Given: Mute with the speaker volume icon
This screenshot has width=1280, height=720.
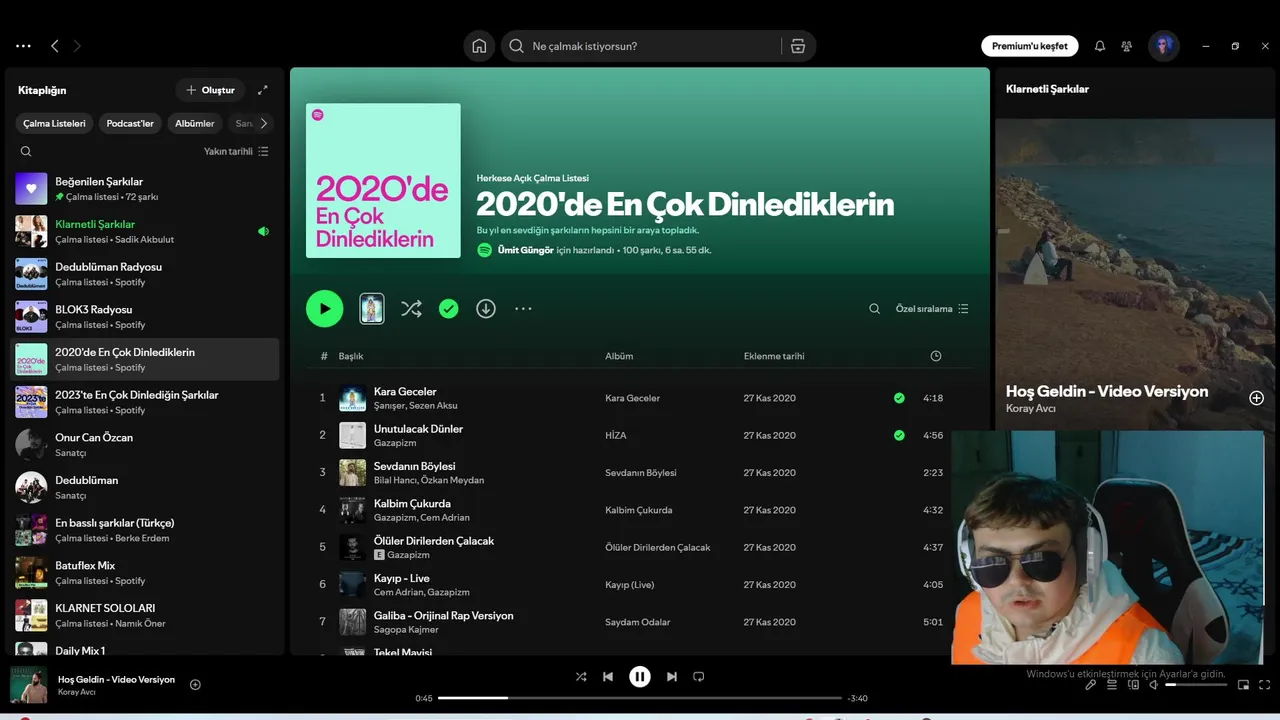Looking at the screenshot, I should [1154, 685].
